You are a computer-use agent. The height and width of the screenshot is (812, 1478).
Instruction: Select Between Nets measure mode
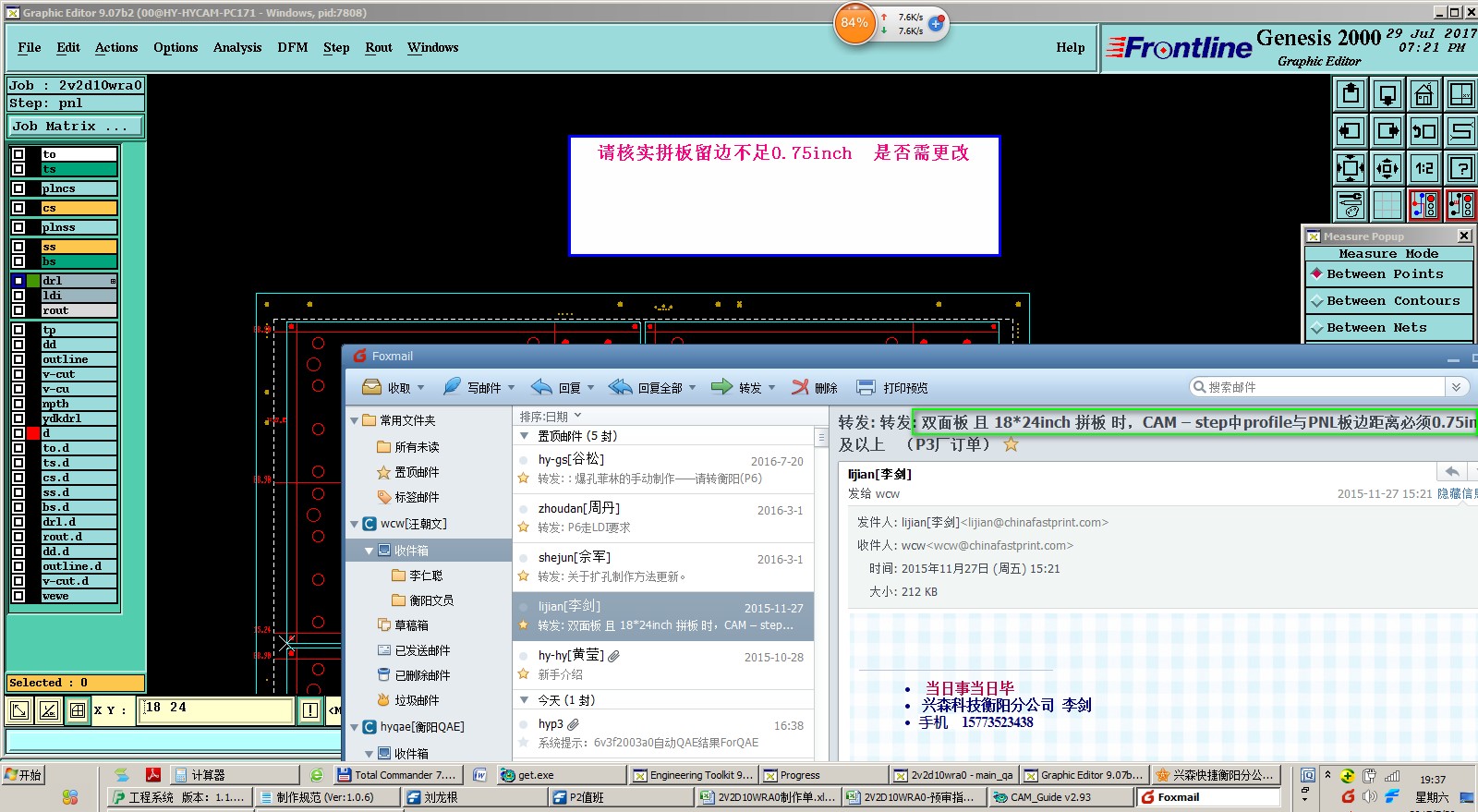coord(1387,328)
